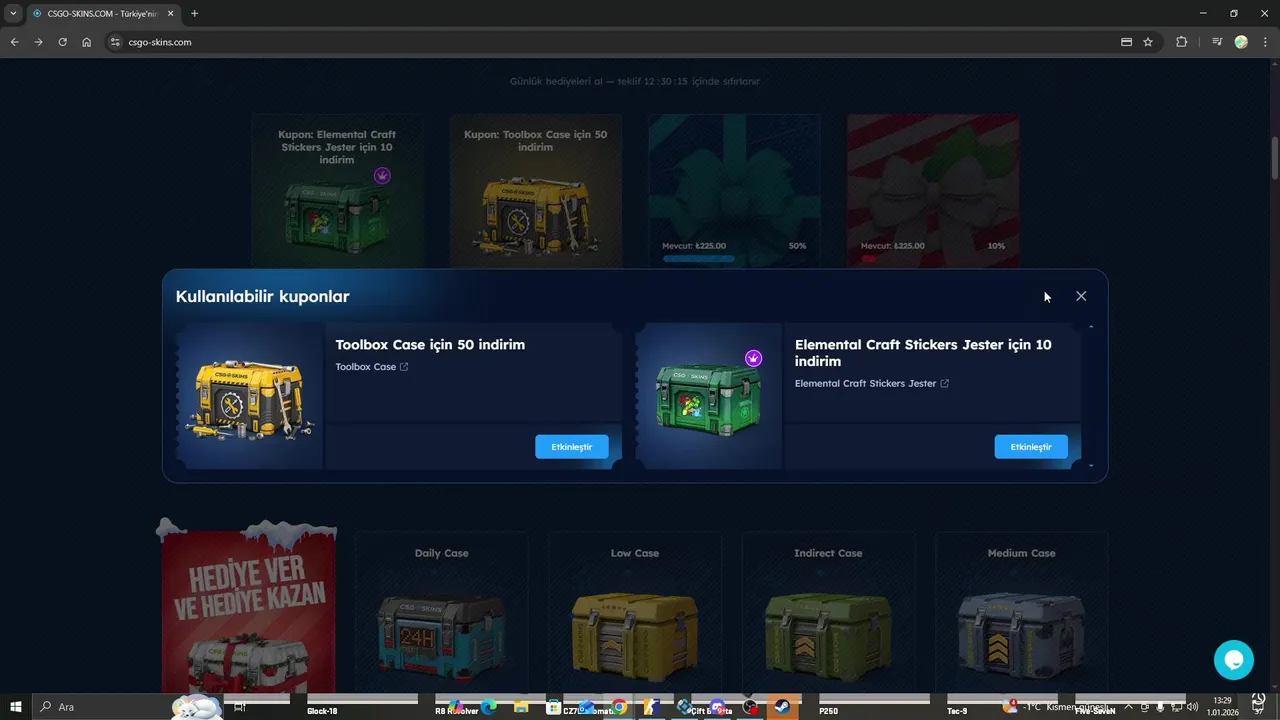The image size is (1280, 720).
Task: Activate the Elemental Craft Stickers Jester coupon
Action: coord(1031,447)
